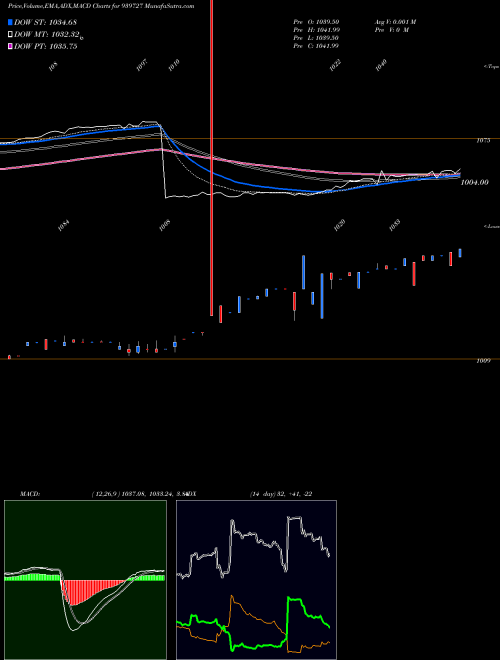This screenshot has height=660, width=500.
Task: Click the 'Pre L: 1039.50' low value
Action: tap(316, 38)
